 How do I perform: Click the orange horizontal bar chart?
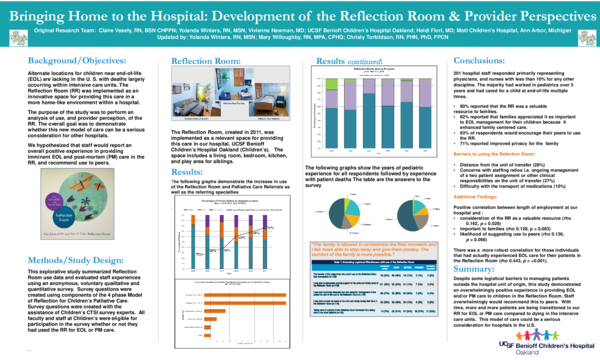point(232,314)
